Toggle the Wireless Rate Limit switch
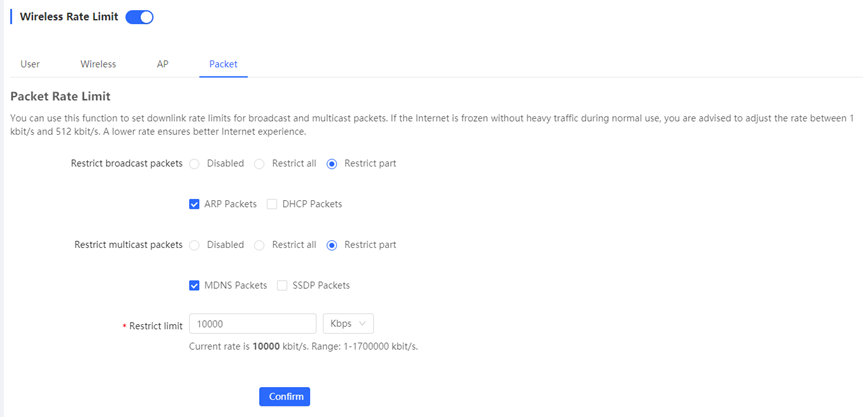Viewport: 863px width, 417px height. (139, 17)
